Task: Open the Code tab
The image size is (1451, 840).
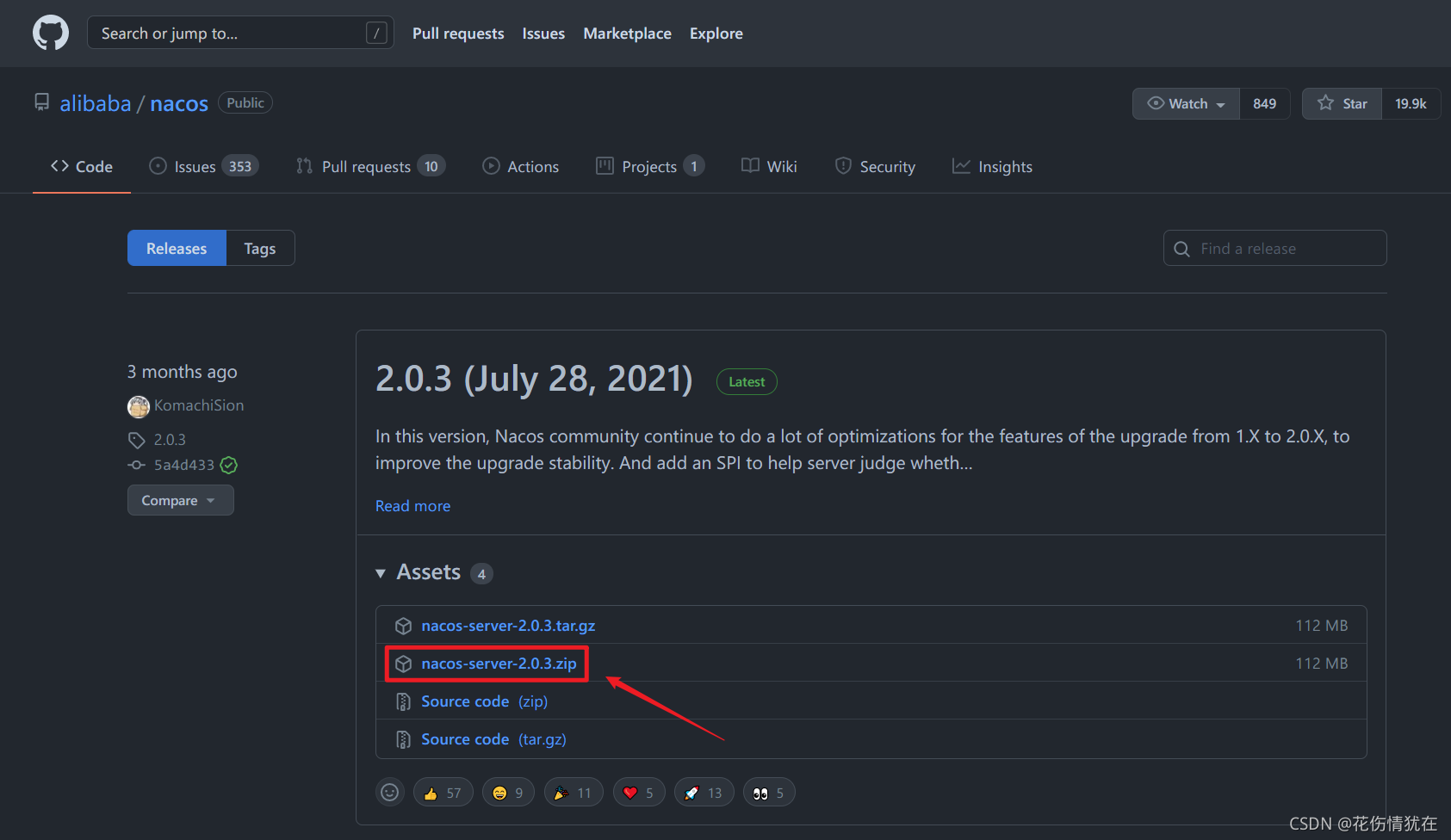Action: point(82,166)
